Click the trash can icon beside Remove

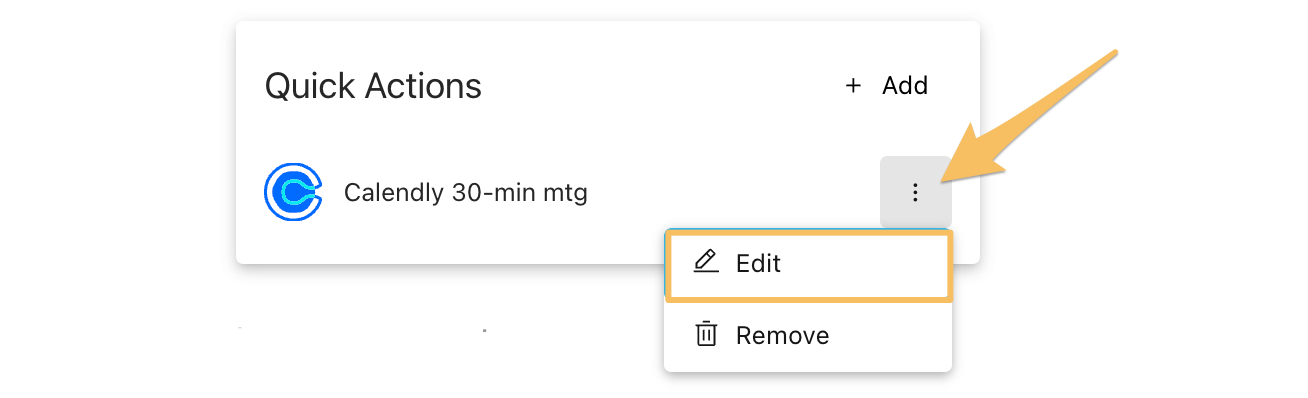coord(706,334)
